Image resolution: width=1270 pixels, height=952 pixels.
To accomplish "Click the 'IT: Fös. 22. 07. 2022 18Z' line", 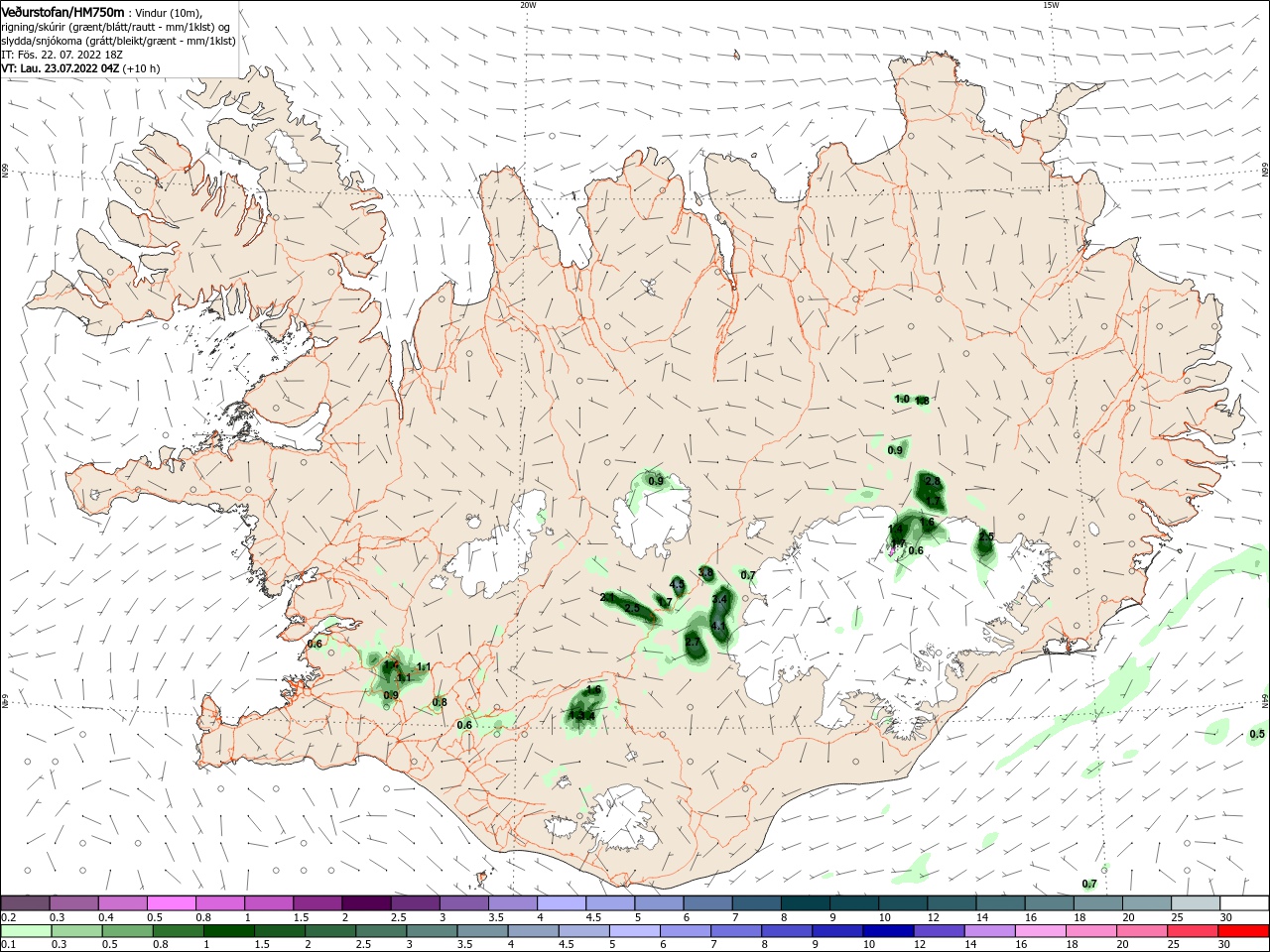I will pyautogui.click(x=63, y=55).
